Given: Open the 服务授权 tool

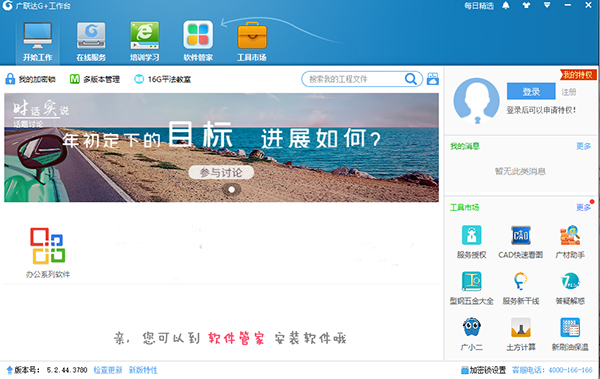Looking at the screenshot, I should click(471, 242).
